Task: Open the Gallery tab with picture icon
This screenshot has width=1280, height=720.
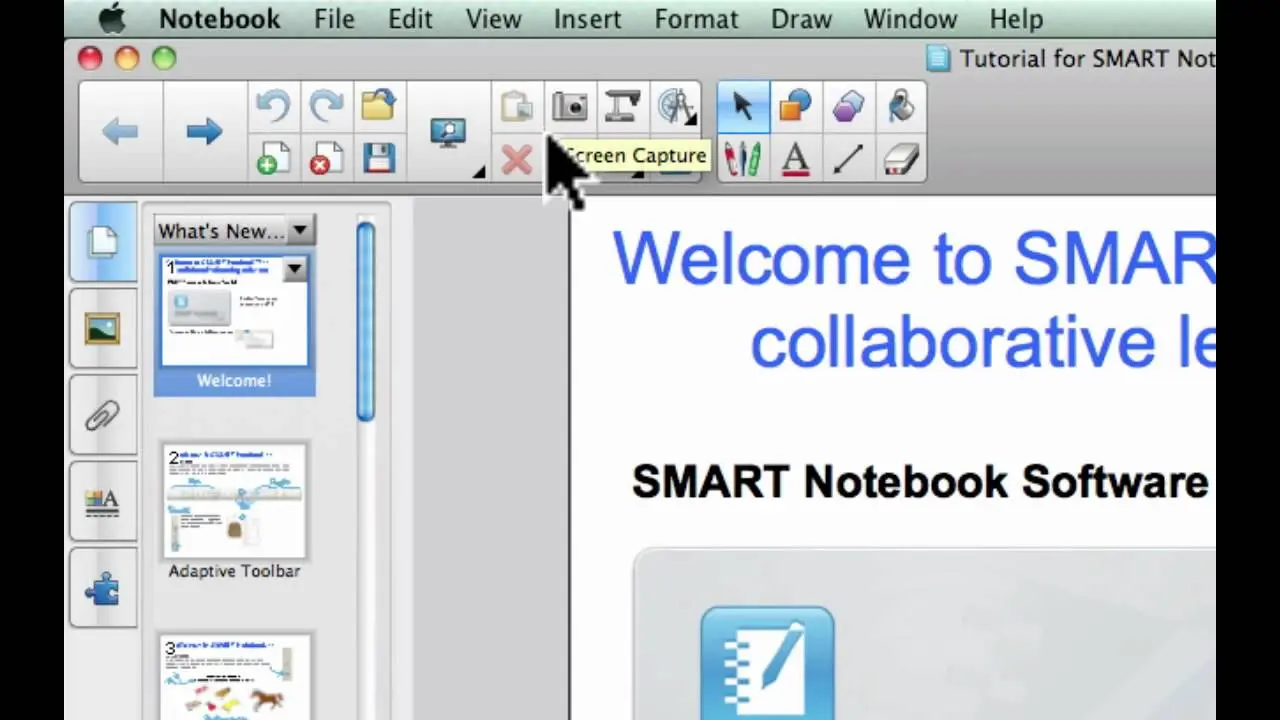Action: click(103, 328)
